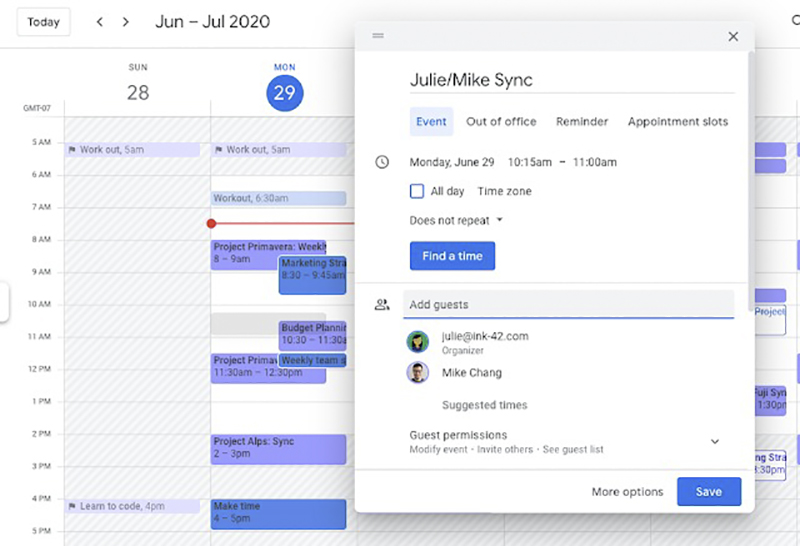Click the Find a time button
The image size is (800, 546).
pos(453,256)
